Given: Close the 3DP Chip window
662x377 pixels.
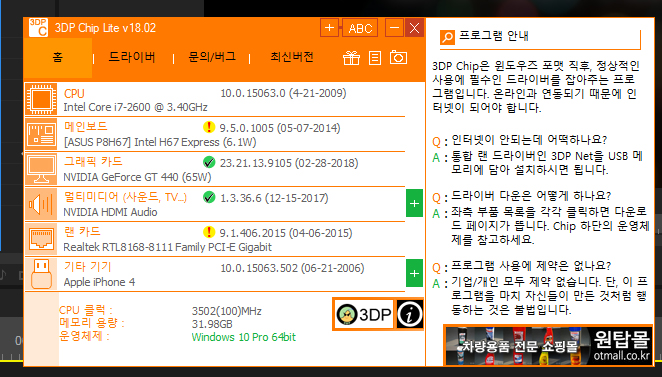Looking at the screenshot, I should coord(415,28).
